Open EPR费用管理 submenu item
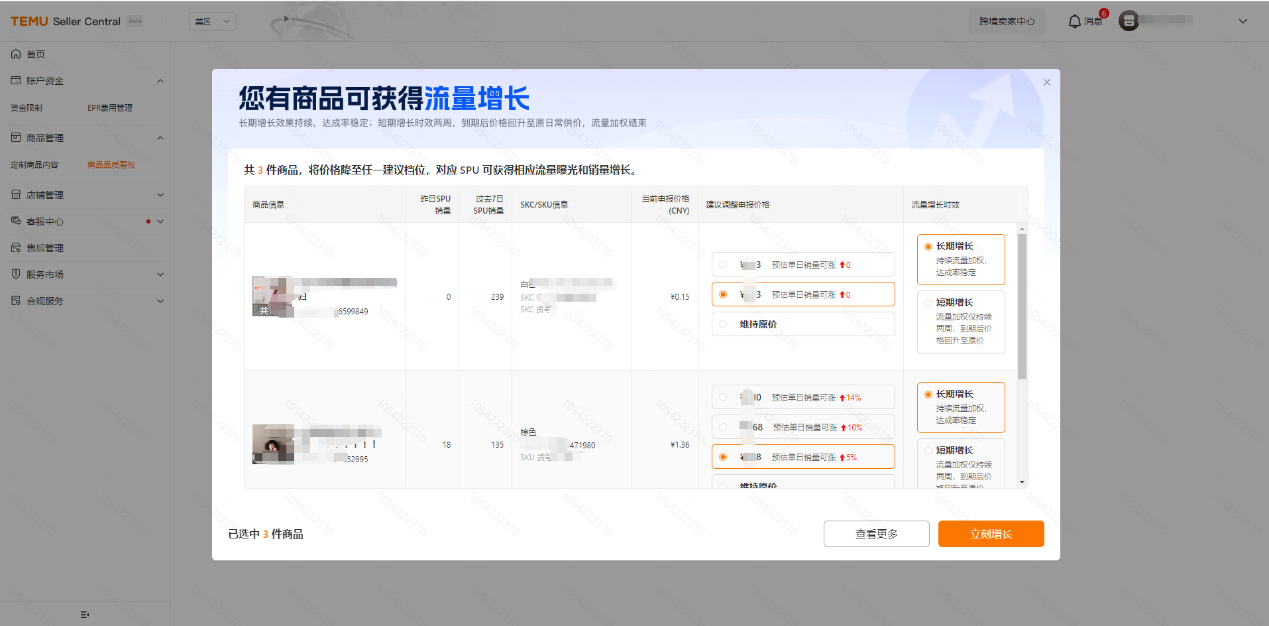 tap(109, 107)
